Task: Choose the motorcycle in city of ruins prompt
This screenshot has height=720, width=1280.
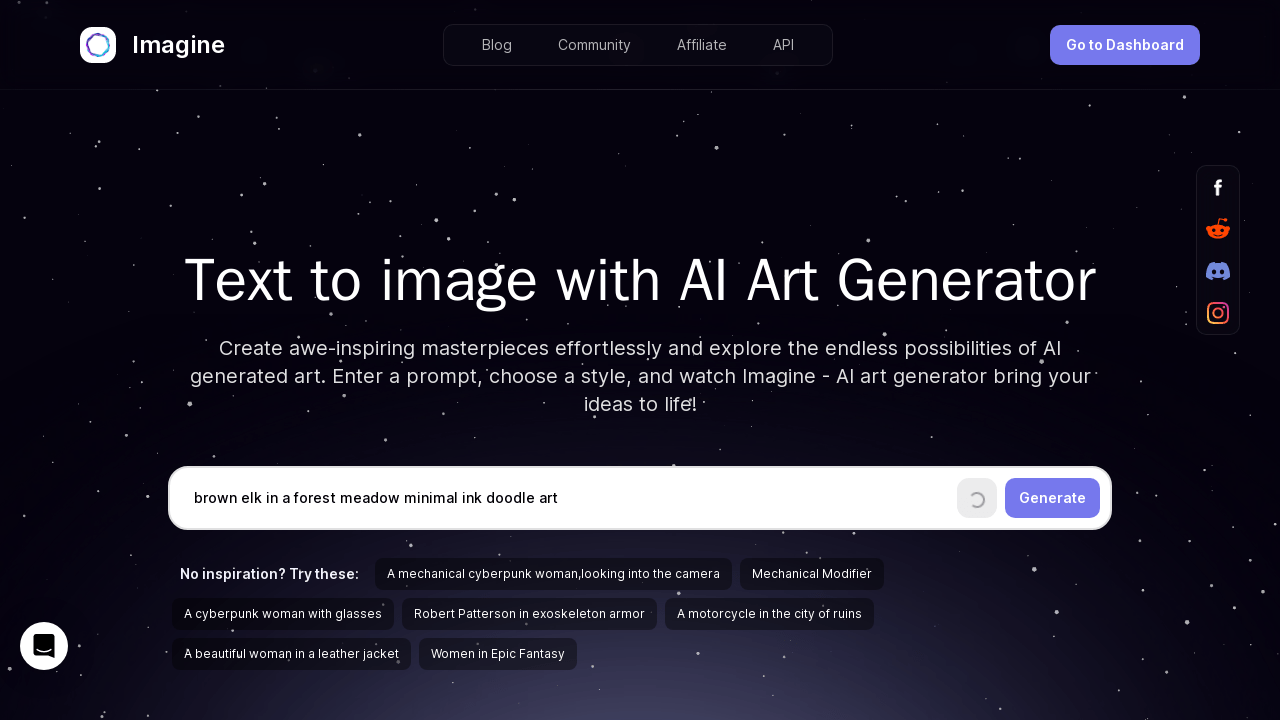Action: coord(769,614)
